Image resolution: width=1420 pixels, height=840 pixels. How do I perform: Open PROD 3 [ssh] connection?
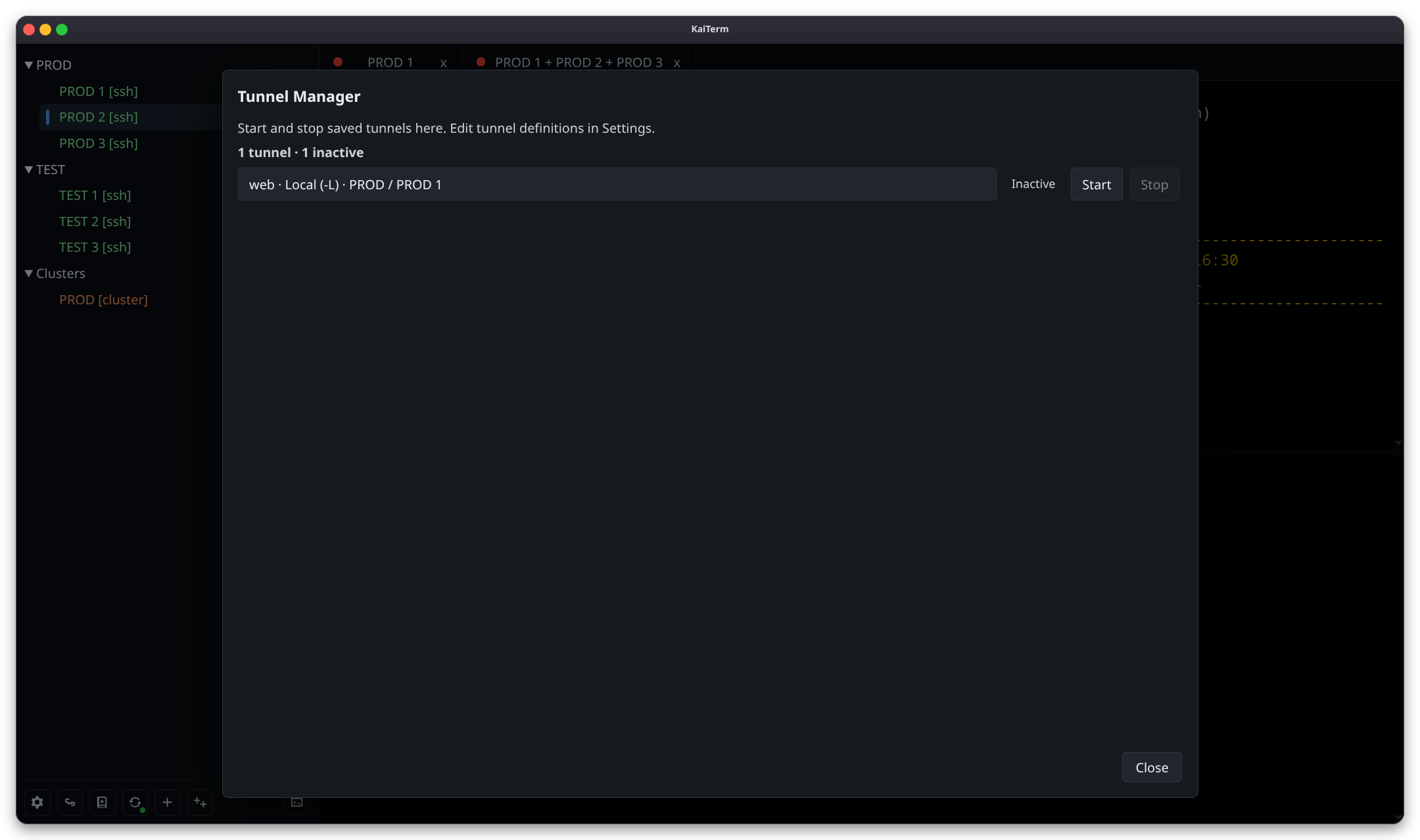coord(99,143)
